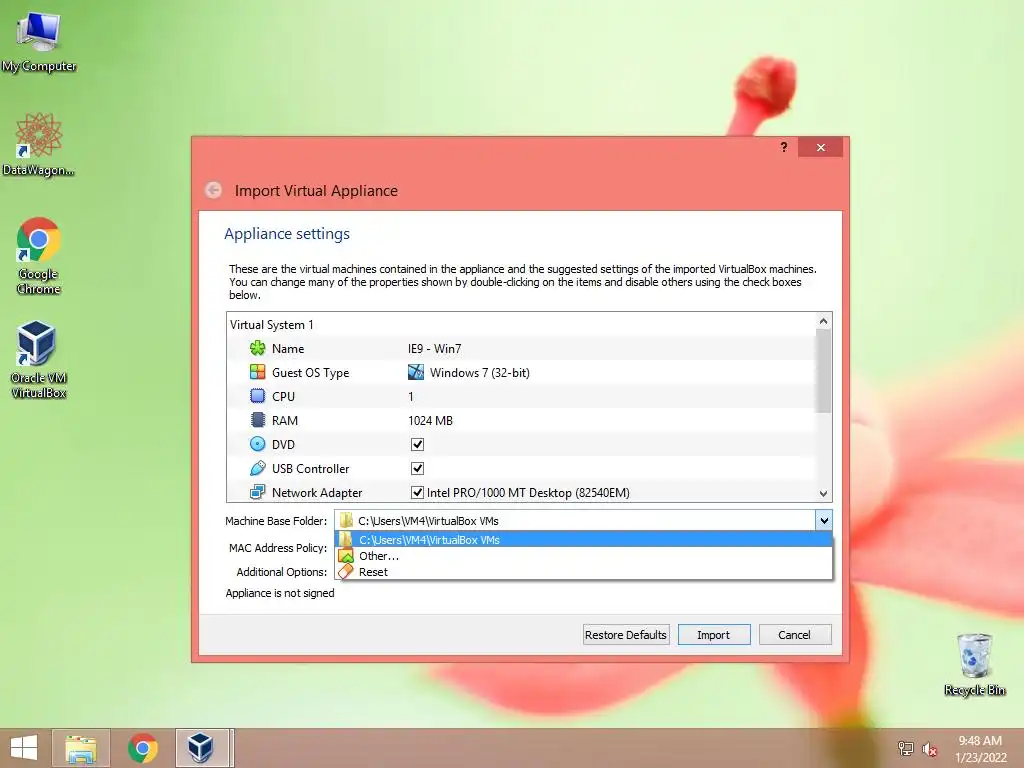Click the Additional Options label
The width and height of the screenshot is (1024, 768).
pyautogui.click(x=281, y=571)
